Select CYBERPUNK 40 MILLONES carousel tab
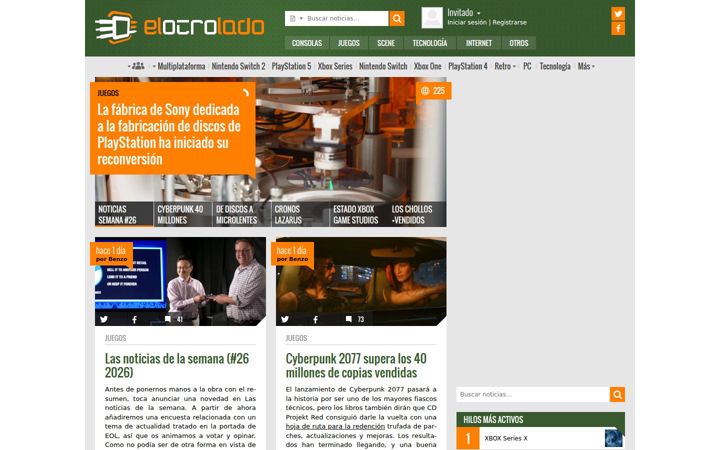 coord(183,214)
